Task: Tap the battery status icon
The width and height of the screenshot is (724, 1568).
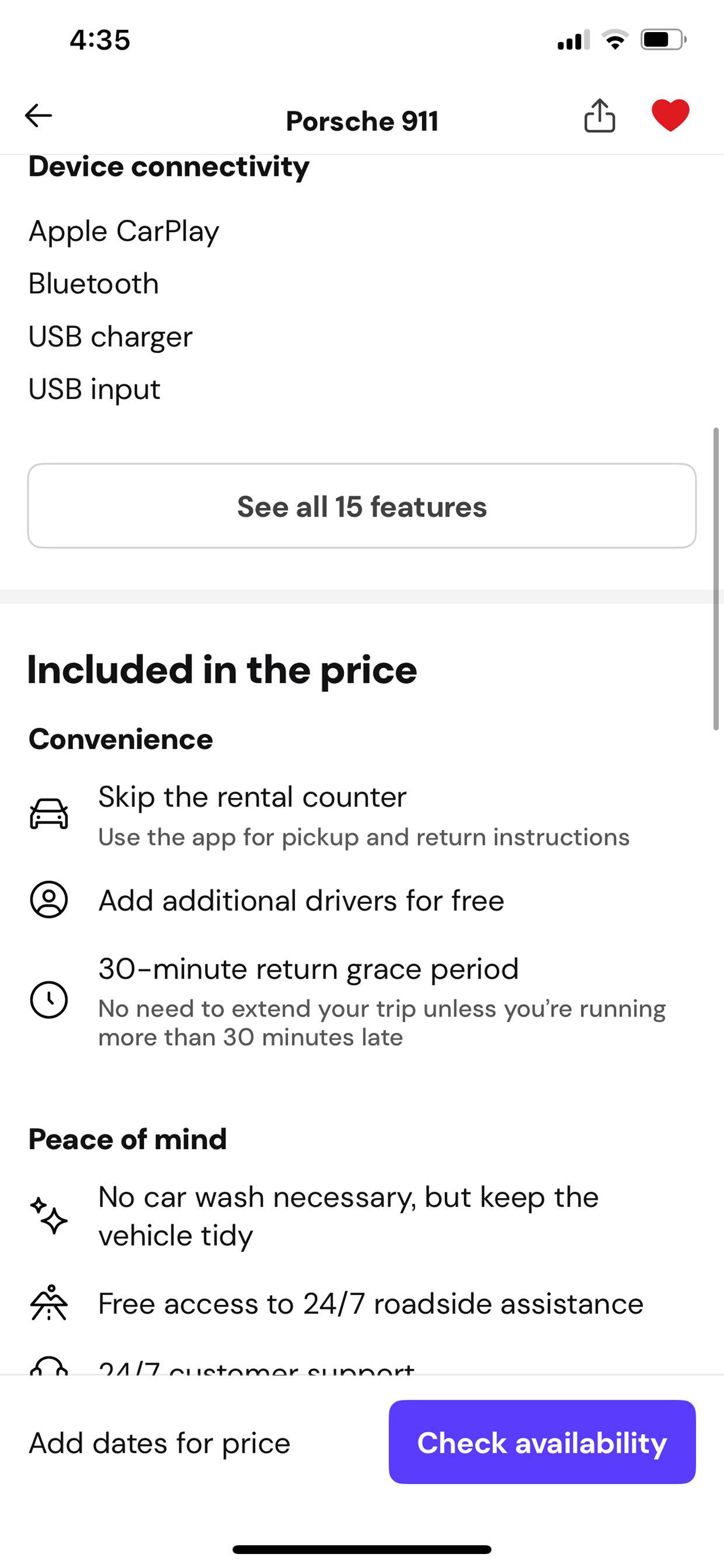Action: tap(663, 40)
